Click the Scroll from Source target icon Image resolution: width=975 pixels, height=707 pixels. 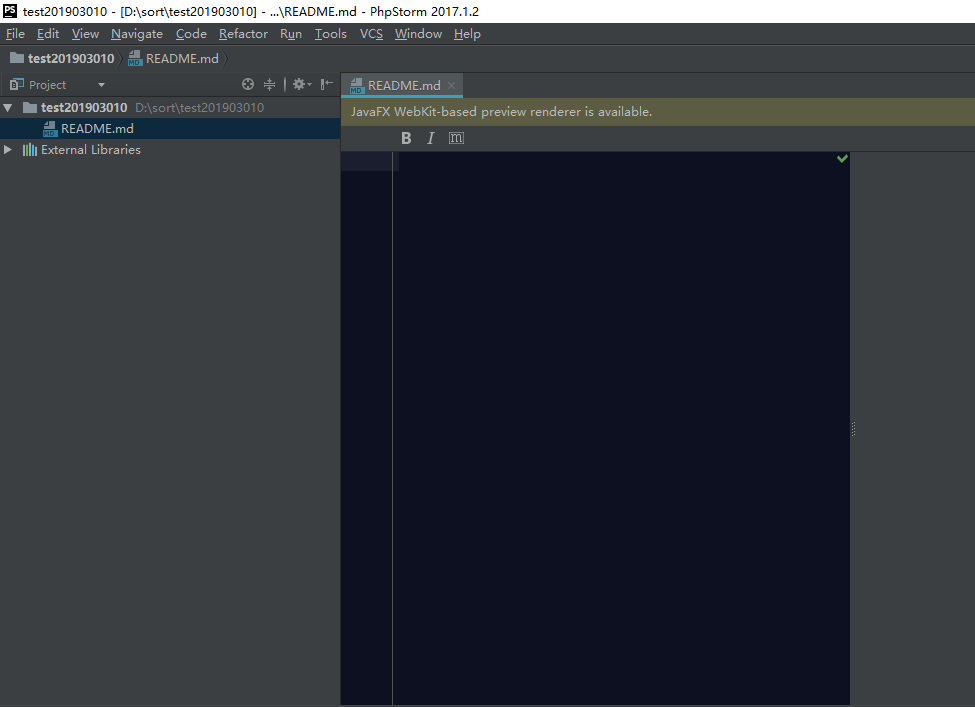247,84
